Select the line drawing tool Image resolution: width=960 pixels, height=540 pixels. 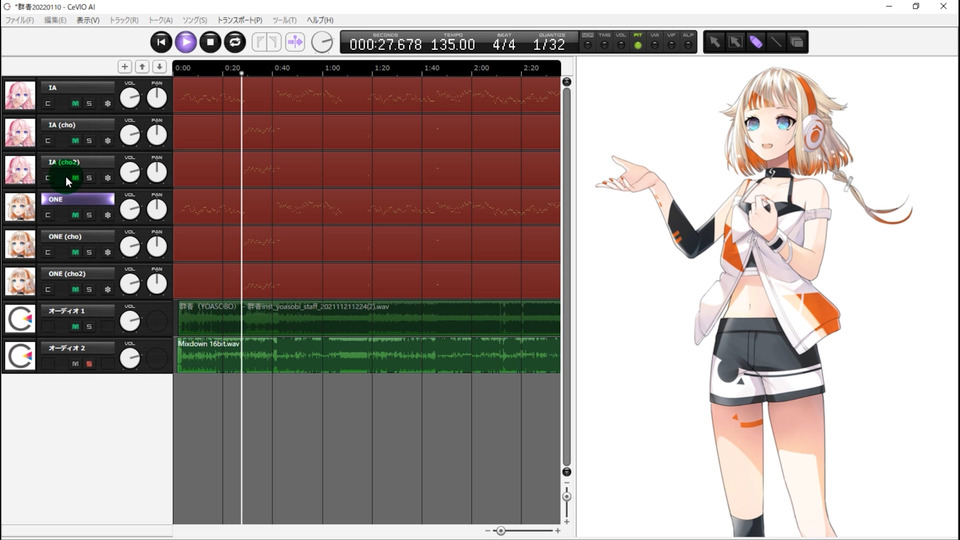(x=776, y=42)
